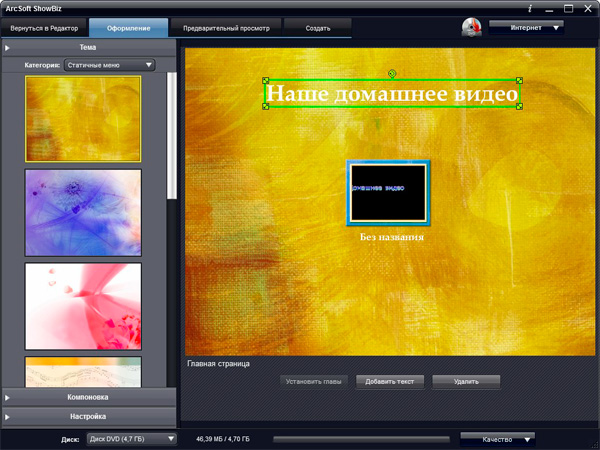Expand the Настройка panel

[x=88, y=416]
